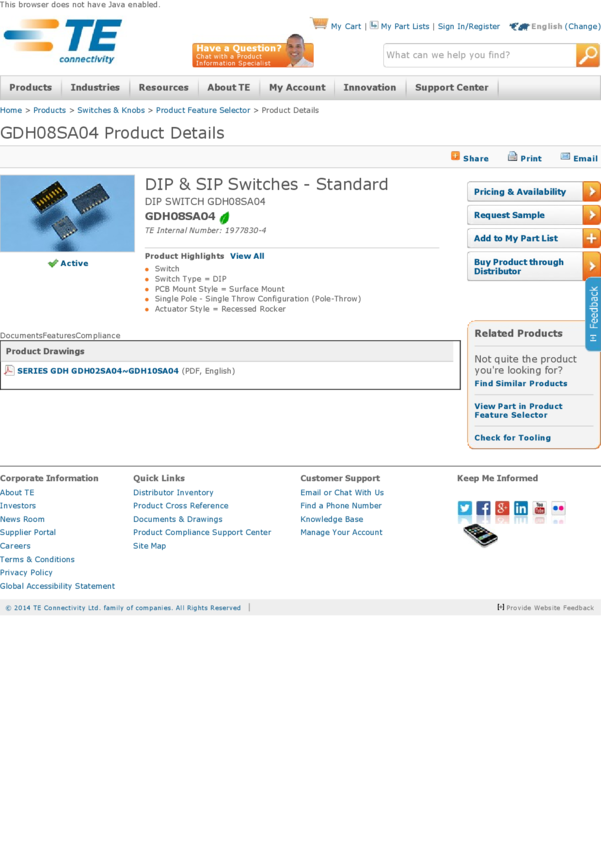
Task: Open Documents & Drawings link
Action: pos(178,519)
